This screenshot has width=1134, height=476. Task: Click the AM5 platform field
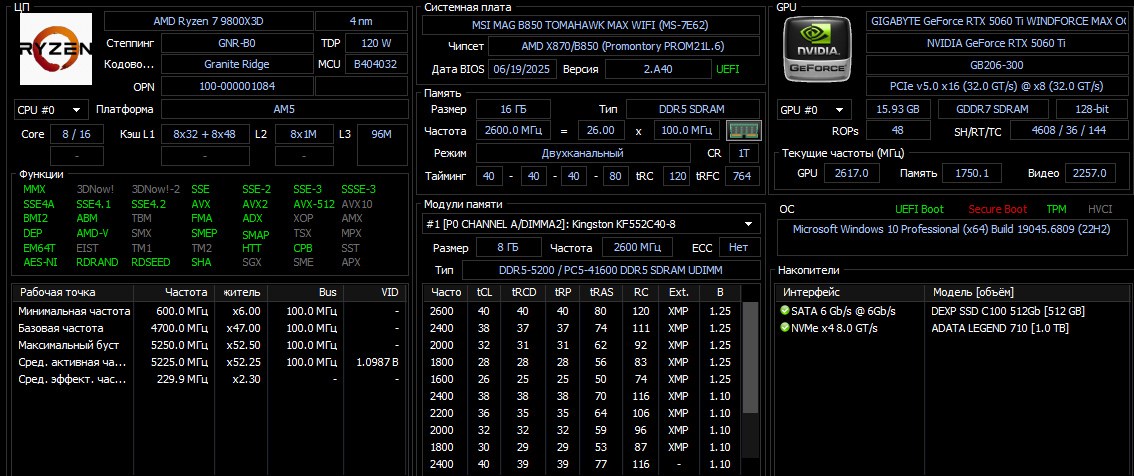(x=284, y=110)
